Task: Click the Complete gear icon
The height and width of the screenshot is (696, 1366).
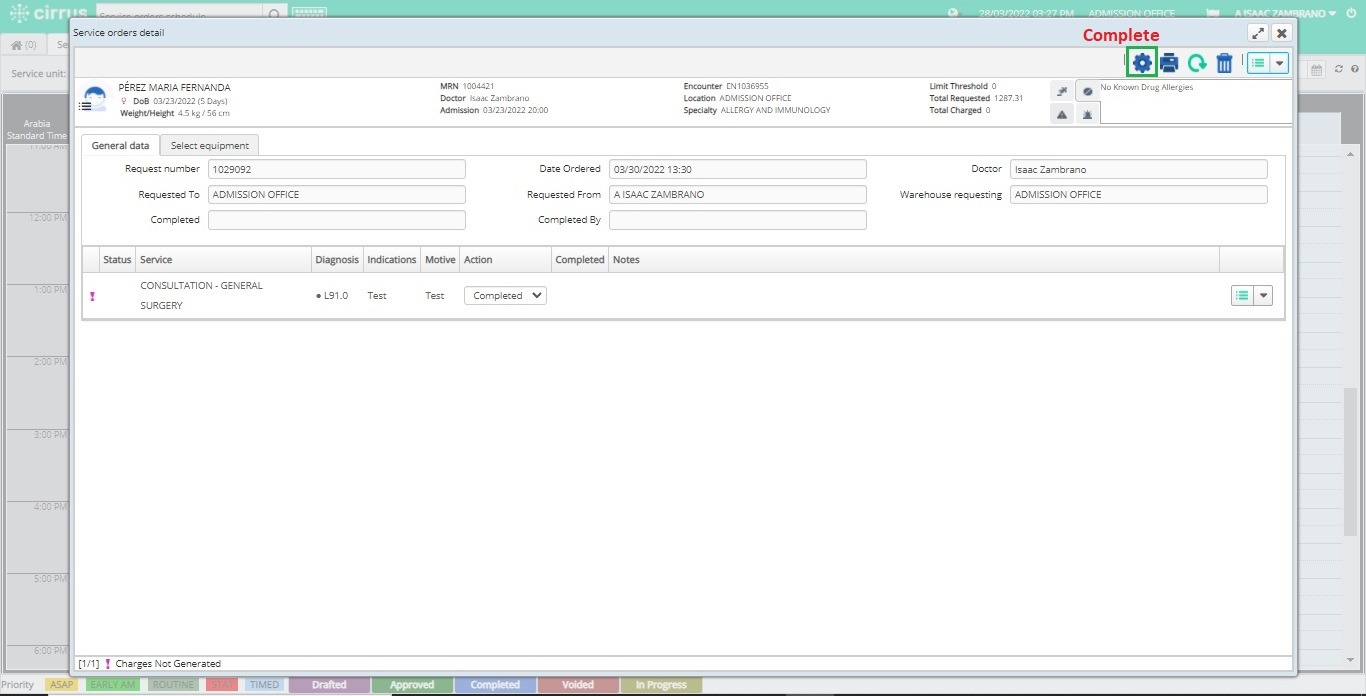Action: click(1141, 63)
